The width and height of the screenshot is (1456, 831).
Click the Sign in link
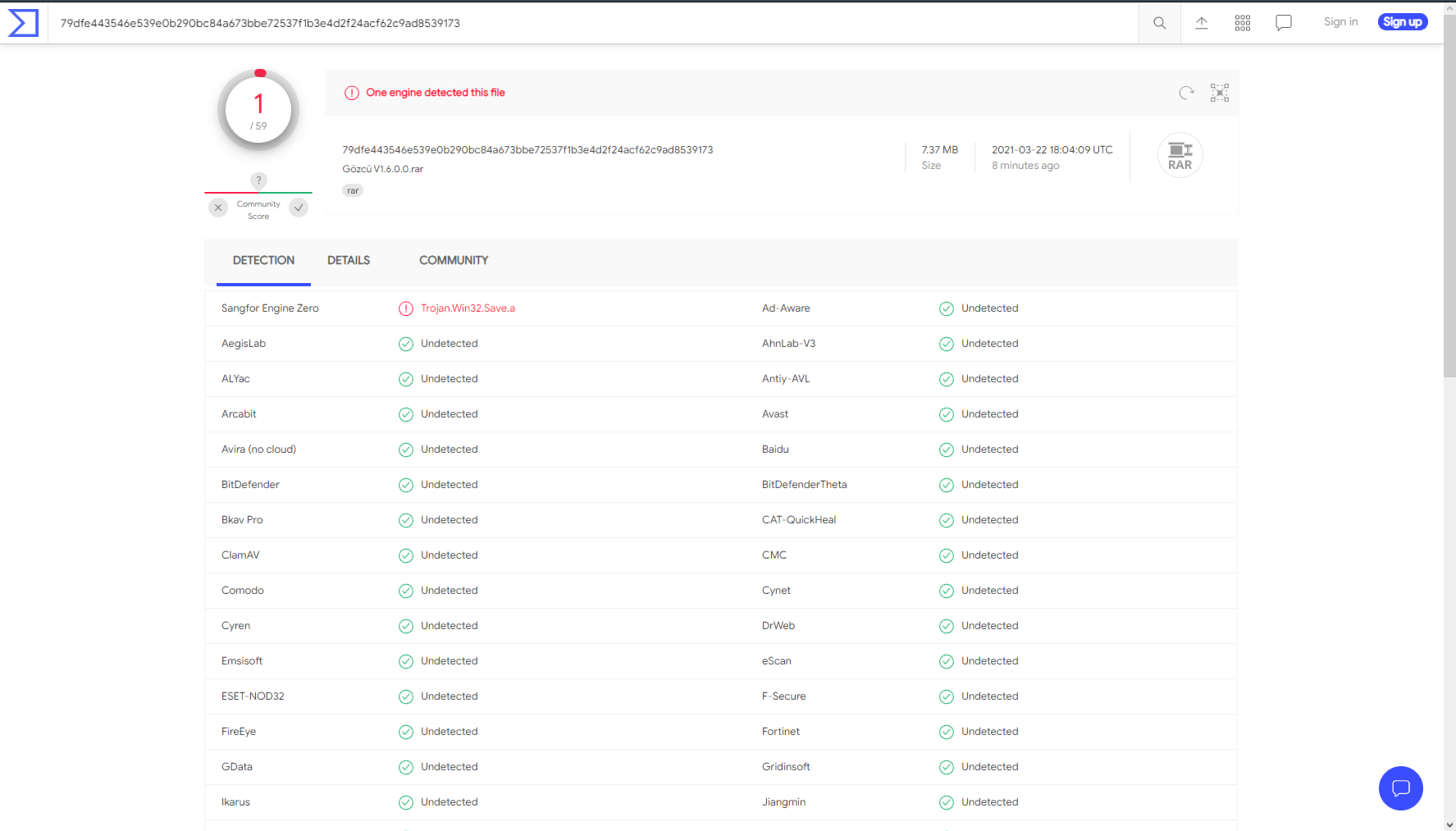click(x=1340, y=22)
